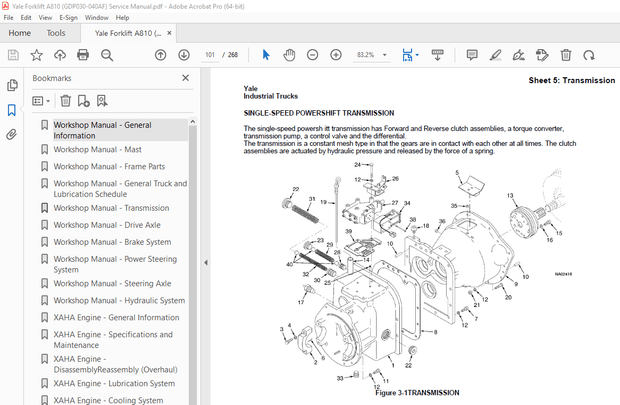Open the Edit menu
The width and height of the screenshot is (620, 405).
click(x=26, y=17)
